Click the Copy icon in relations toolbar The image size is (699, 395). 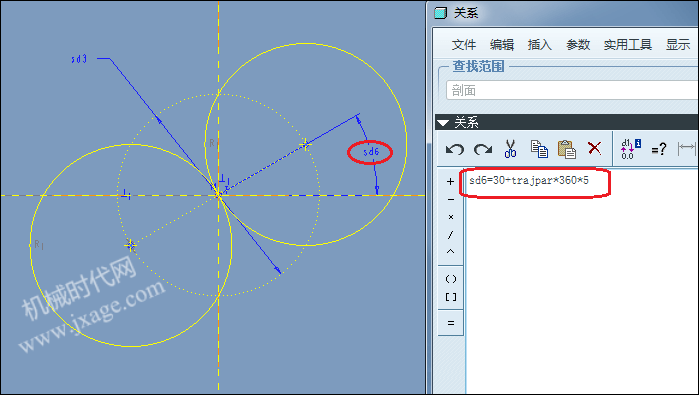539,149
